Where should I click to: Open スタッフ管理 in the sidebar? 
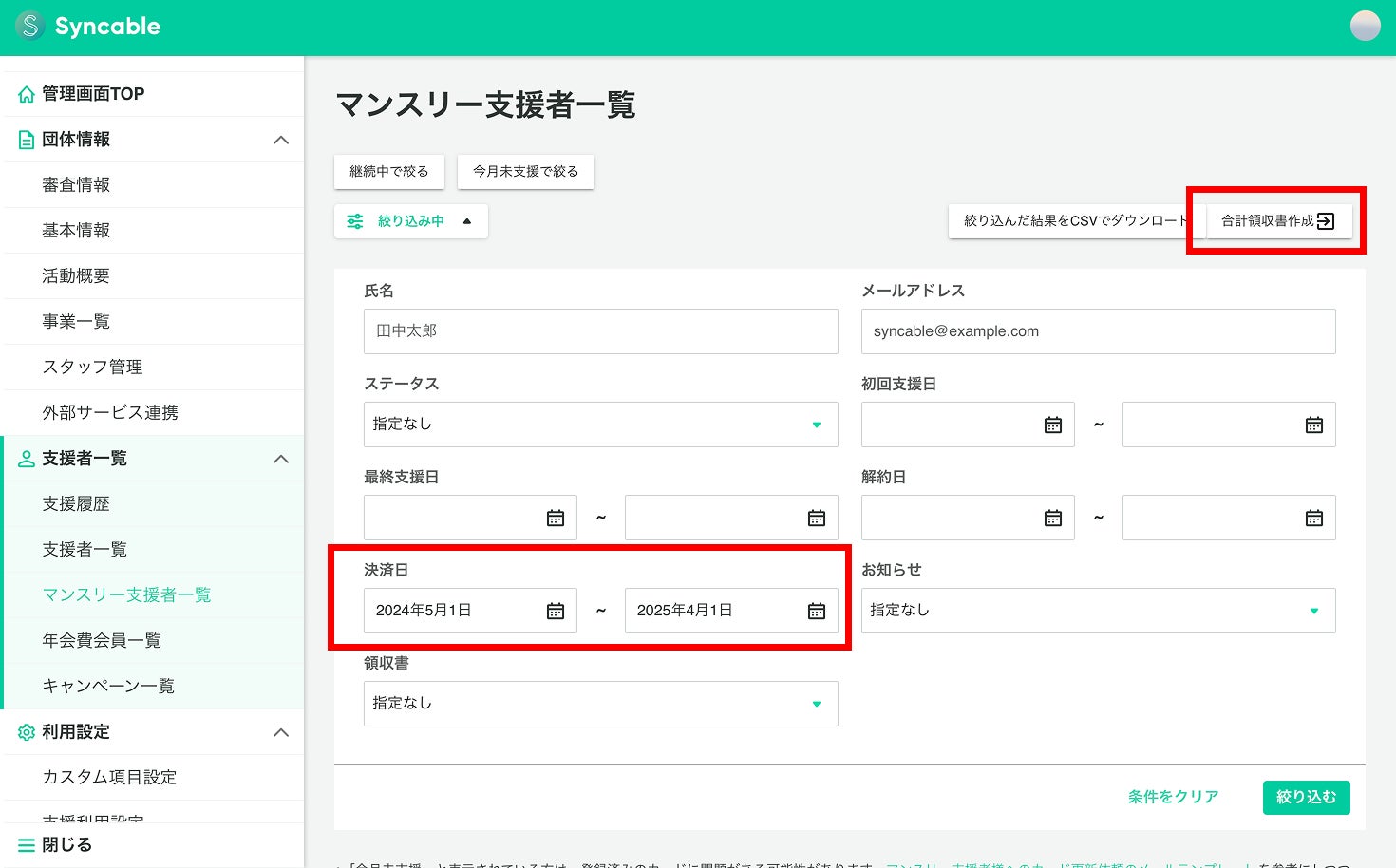(92, 368)
